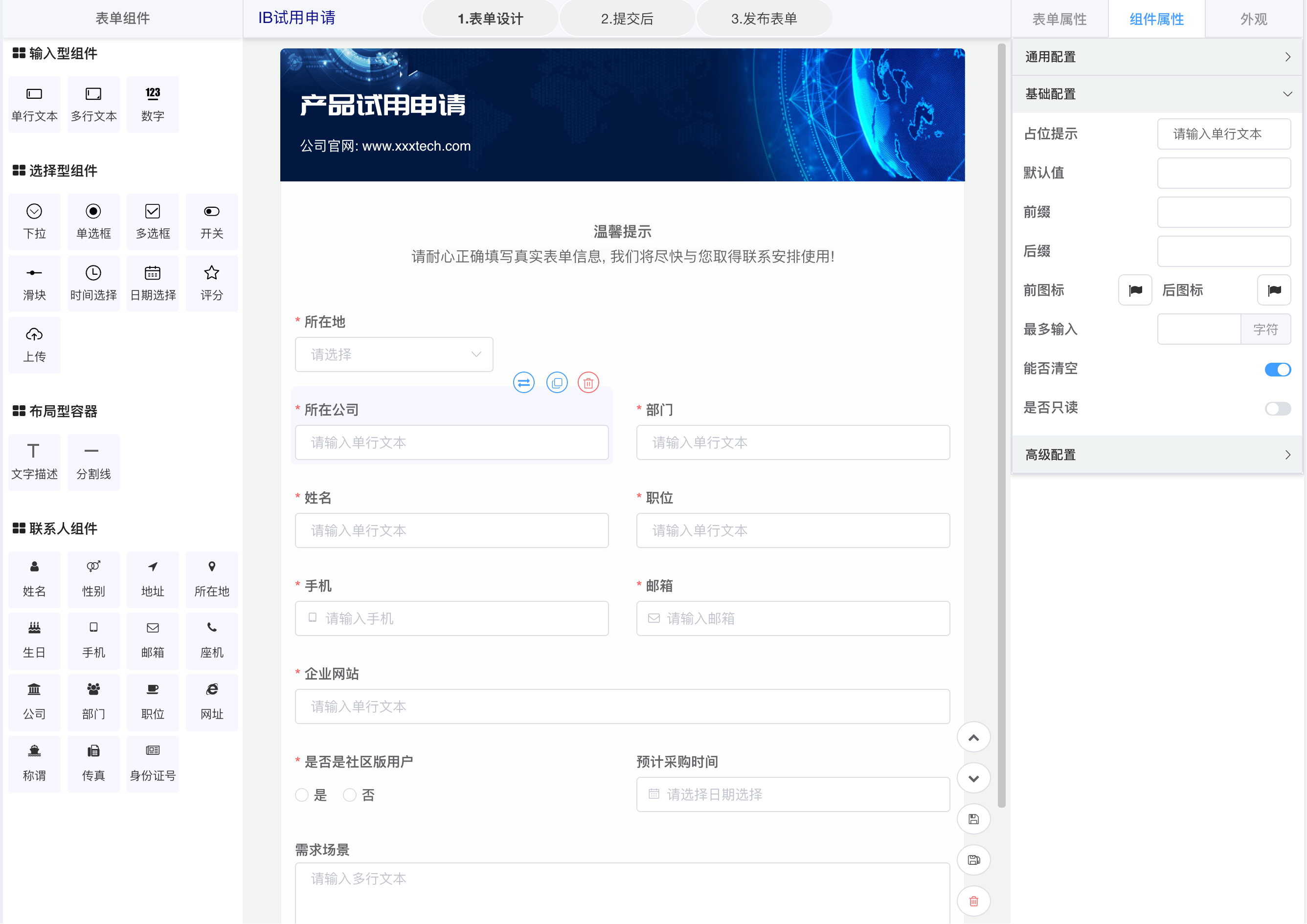1307x924 pixels.
Task: Open the 外观 tab
Action: click(1253, 20)
